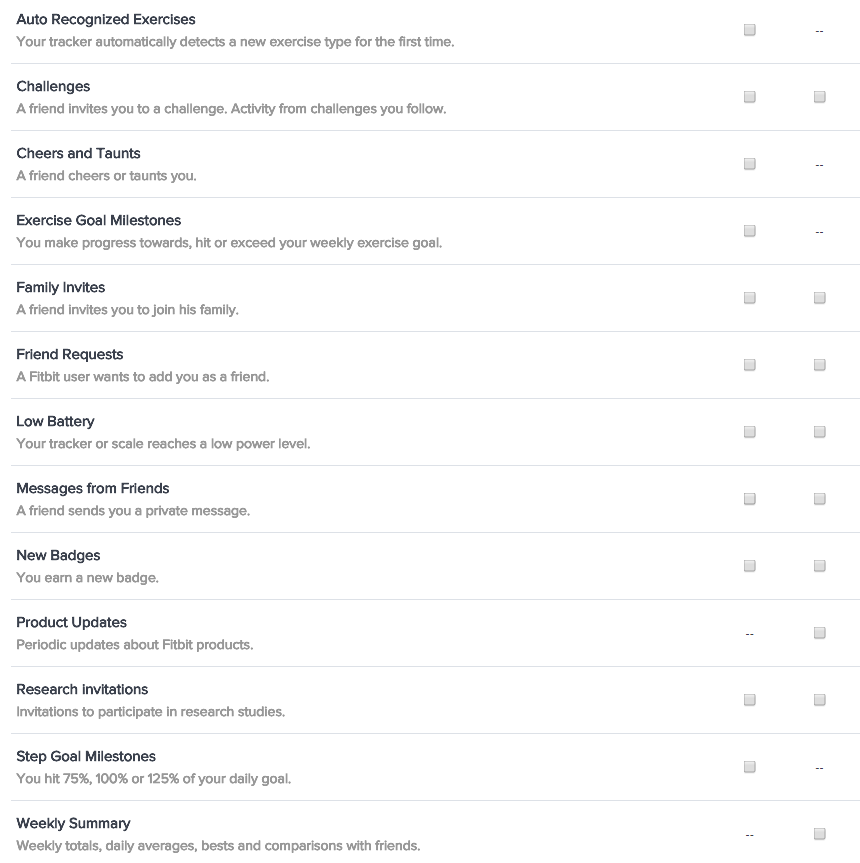This screenshot has height=863, width=860.
Task: Enable the first Research Invitations checkbox
Action: [750, 700]
